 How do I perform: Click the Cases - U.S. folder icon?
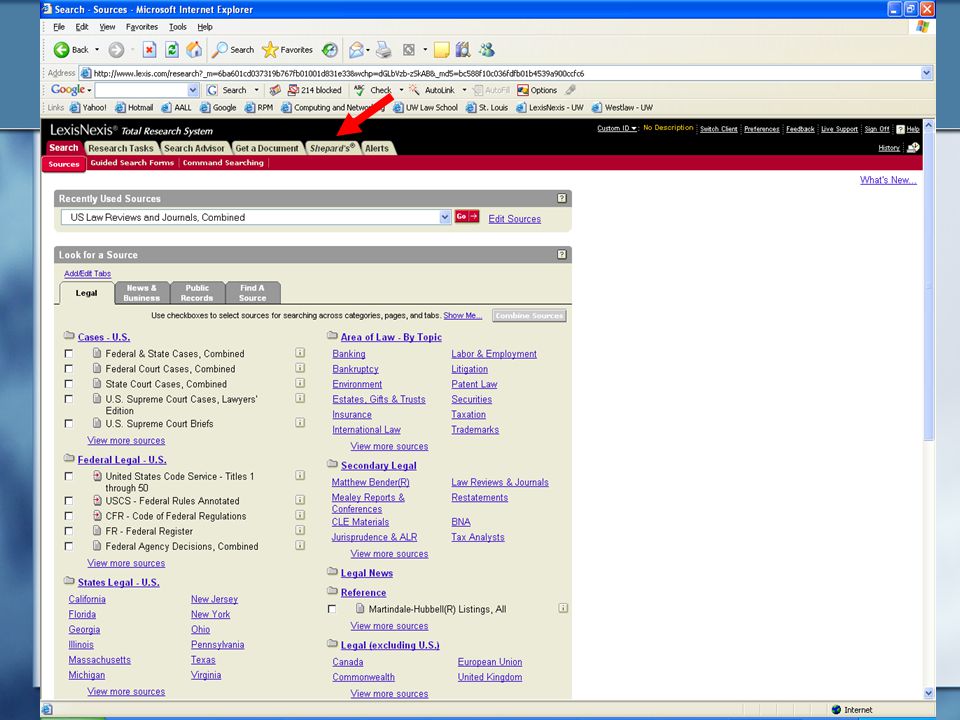click(x=69, y=336)
